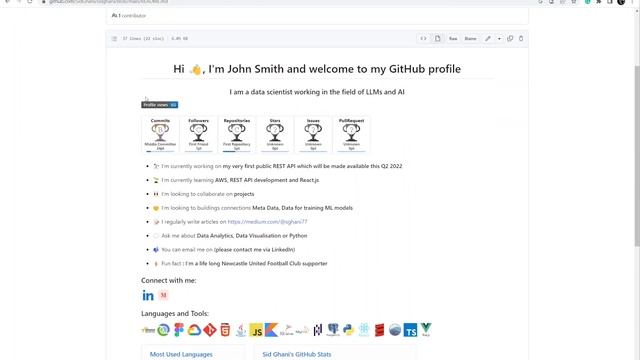
Task: Click the 'Connect with me:' heading
Action: click(169, 280)
